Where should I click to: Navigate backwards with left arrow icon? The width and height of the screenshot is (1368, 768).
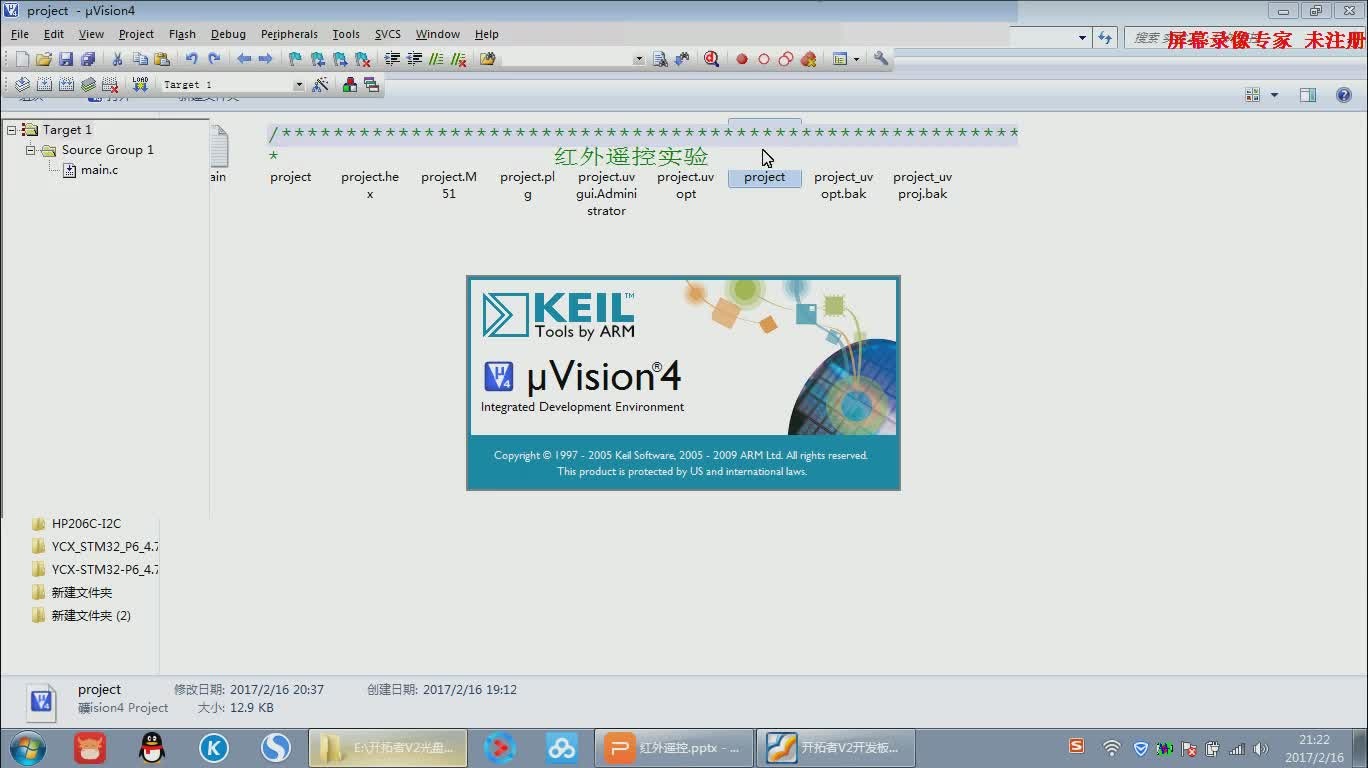point(243,59)
